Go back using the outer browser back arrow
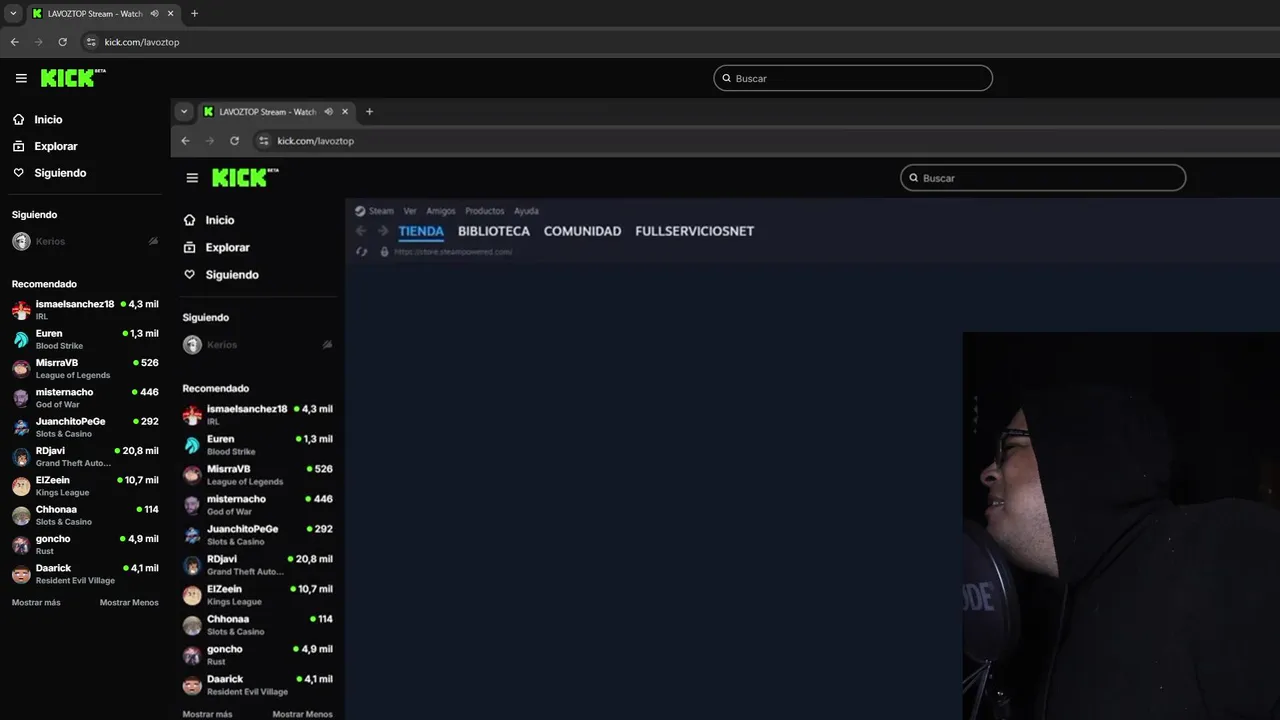This screenshot has width=1280, height=720. point(14,42)
